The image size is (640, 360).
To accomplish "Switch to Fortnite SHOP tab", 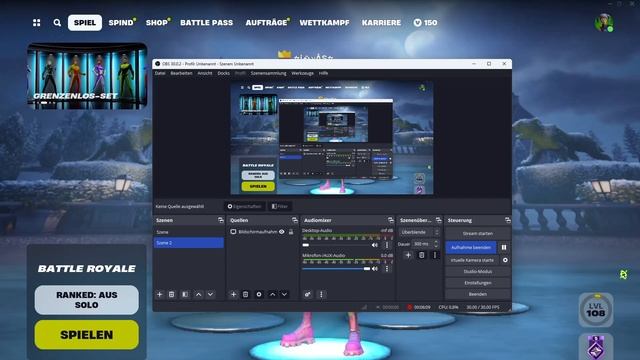I will pyautogui.click(x=158, y=23).
